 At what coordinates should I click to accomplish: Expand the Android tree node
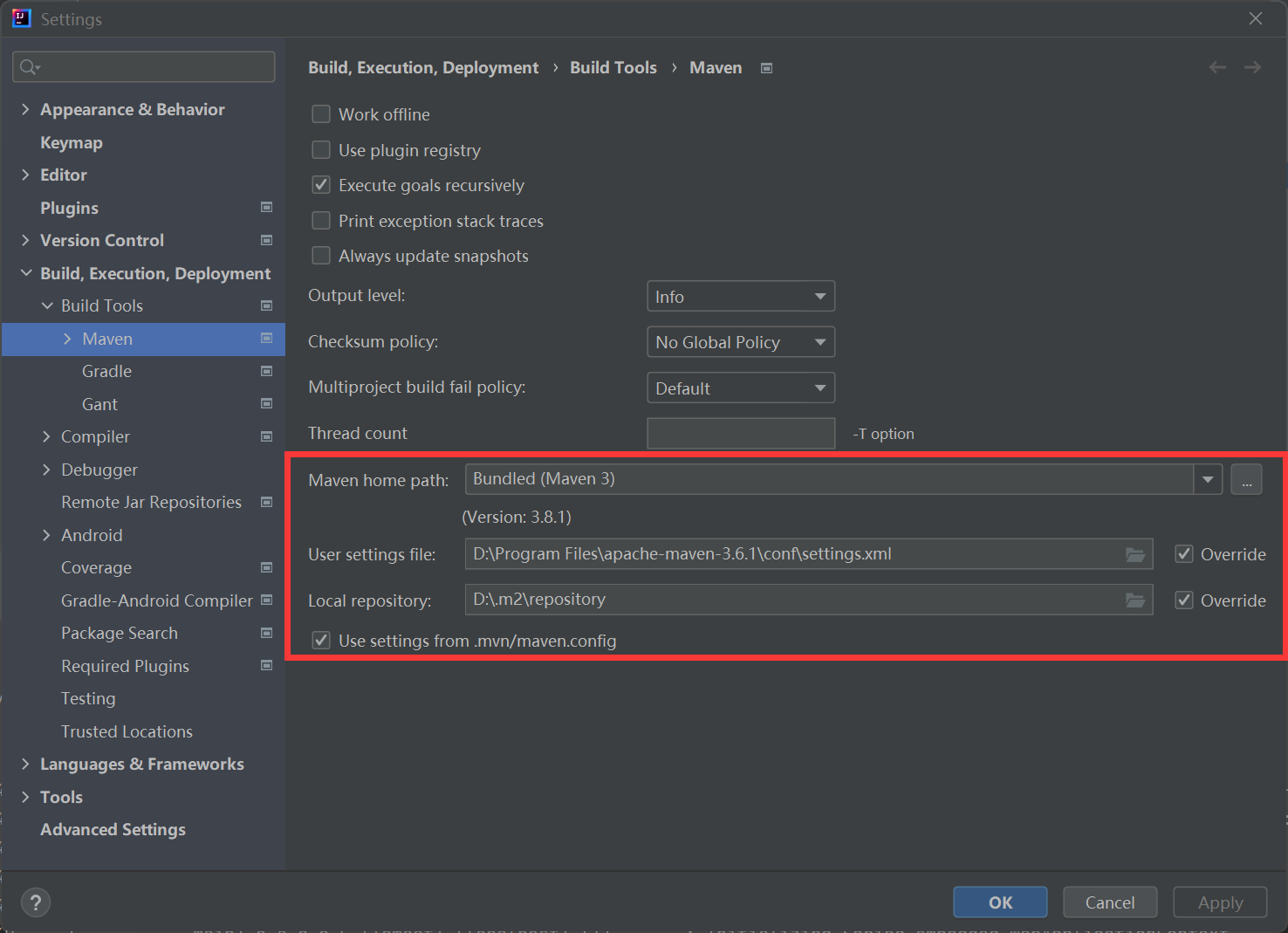pyautogui.click(x=46, y=535)
